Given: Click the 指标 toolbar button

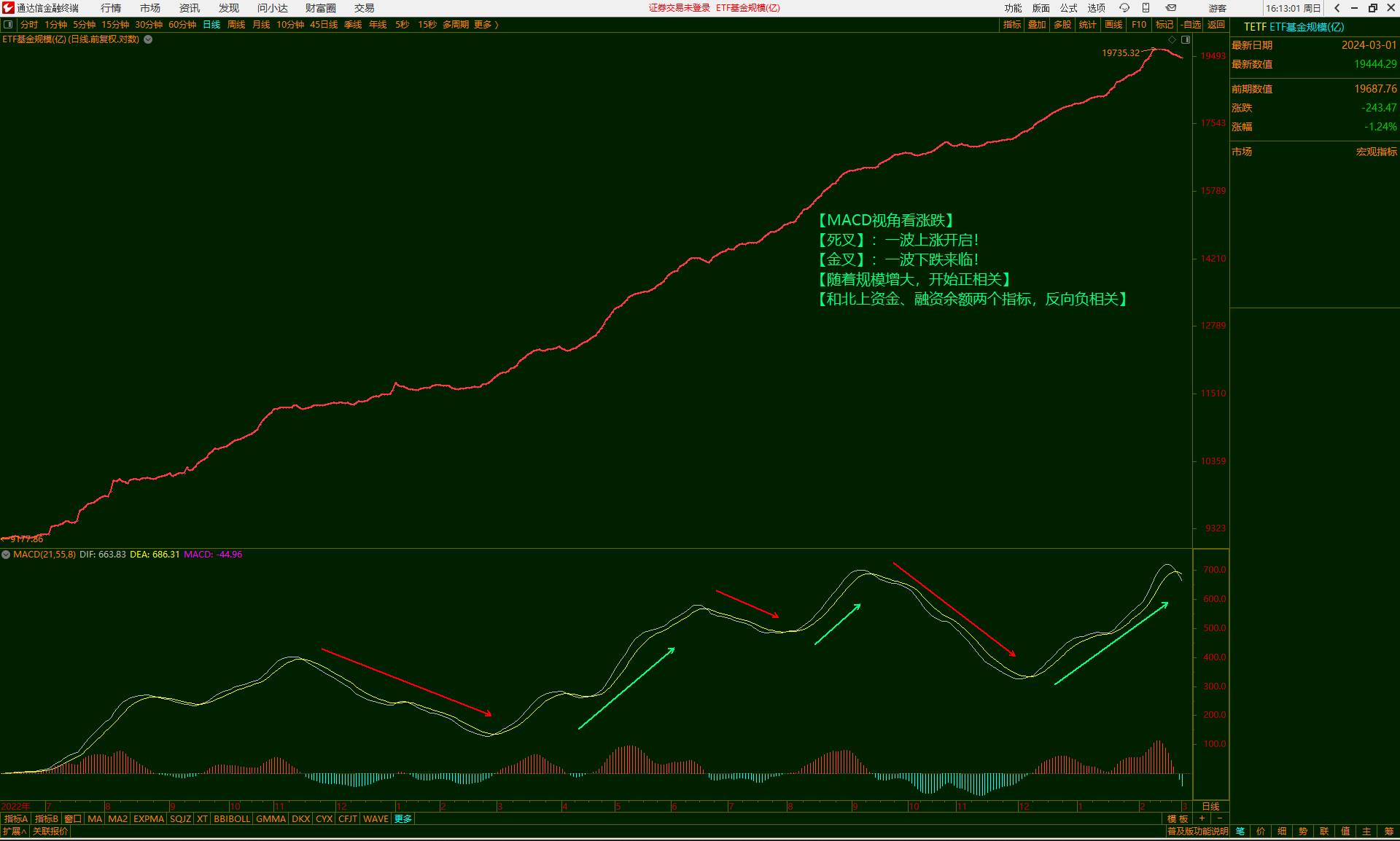Looking at the screenshot, I should coord(1012,25).
